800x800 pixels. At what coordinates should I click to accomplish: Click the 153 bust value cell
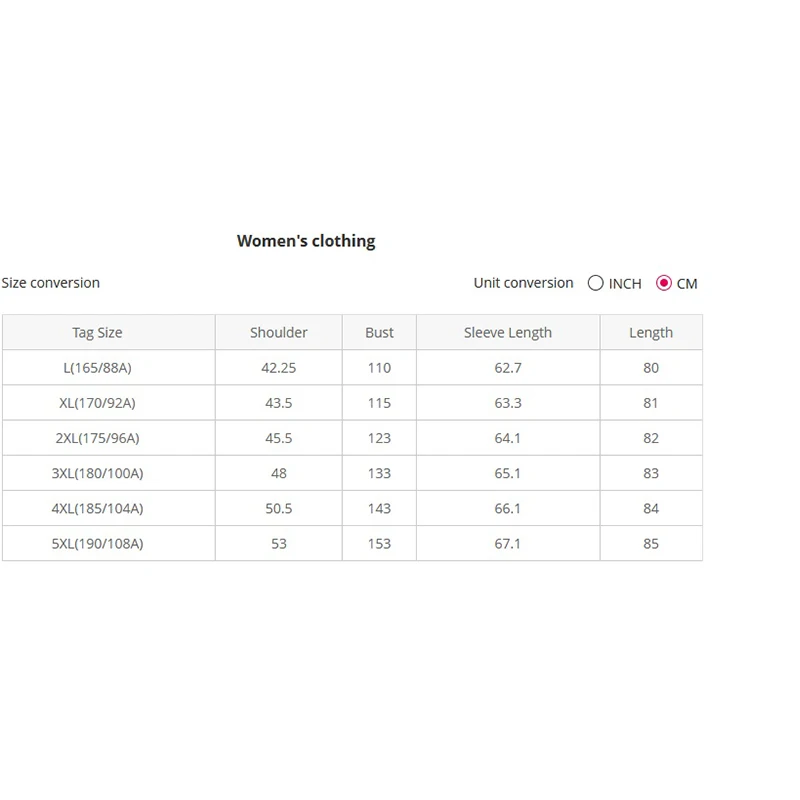(379, 543)
